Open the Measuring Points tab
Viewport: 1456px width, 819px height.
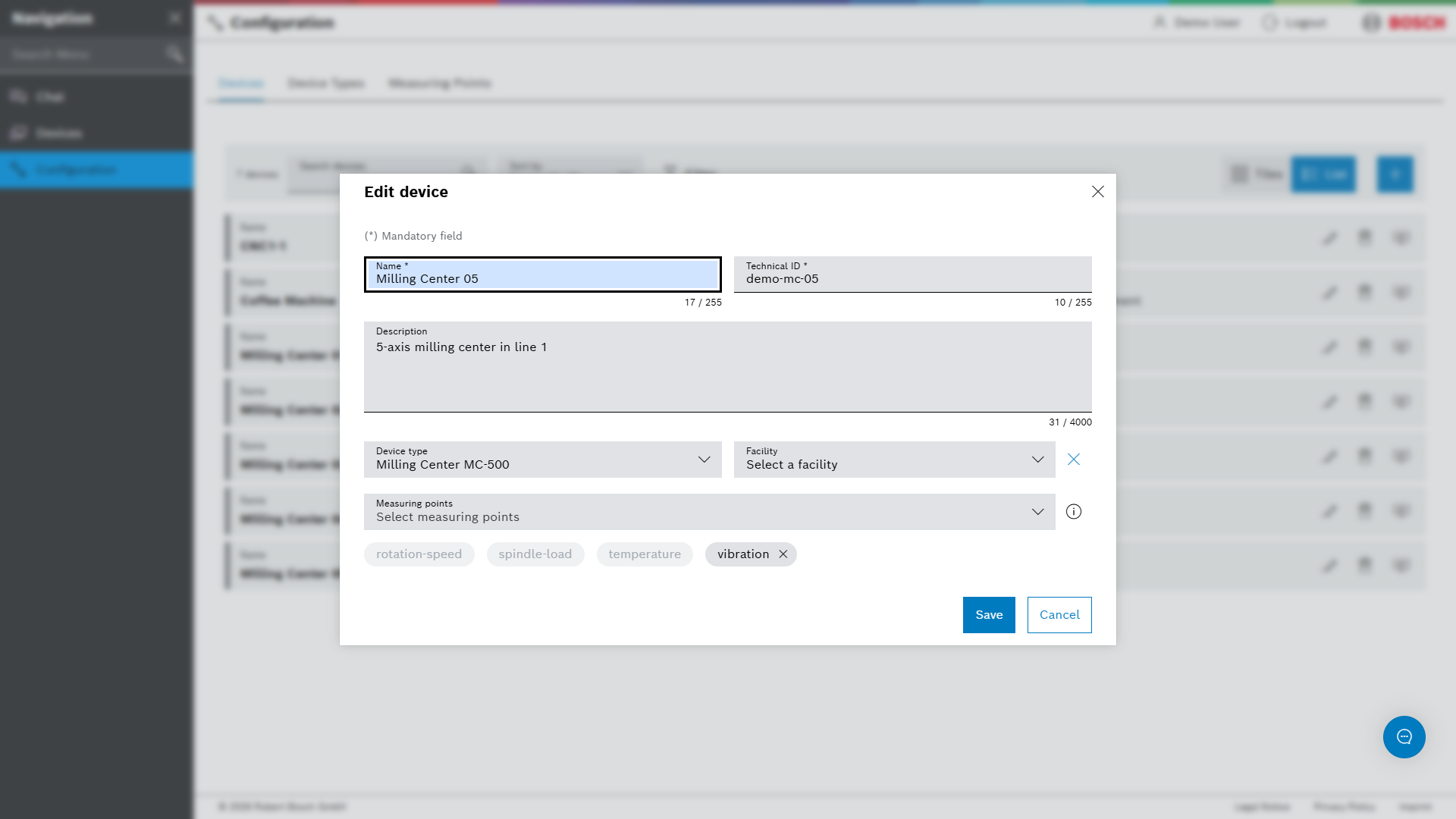[x=440, y=83]
